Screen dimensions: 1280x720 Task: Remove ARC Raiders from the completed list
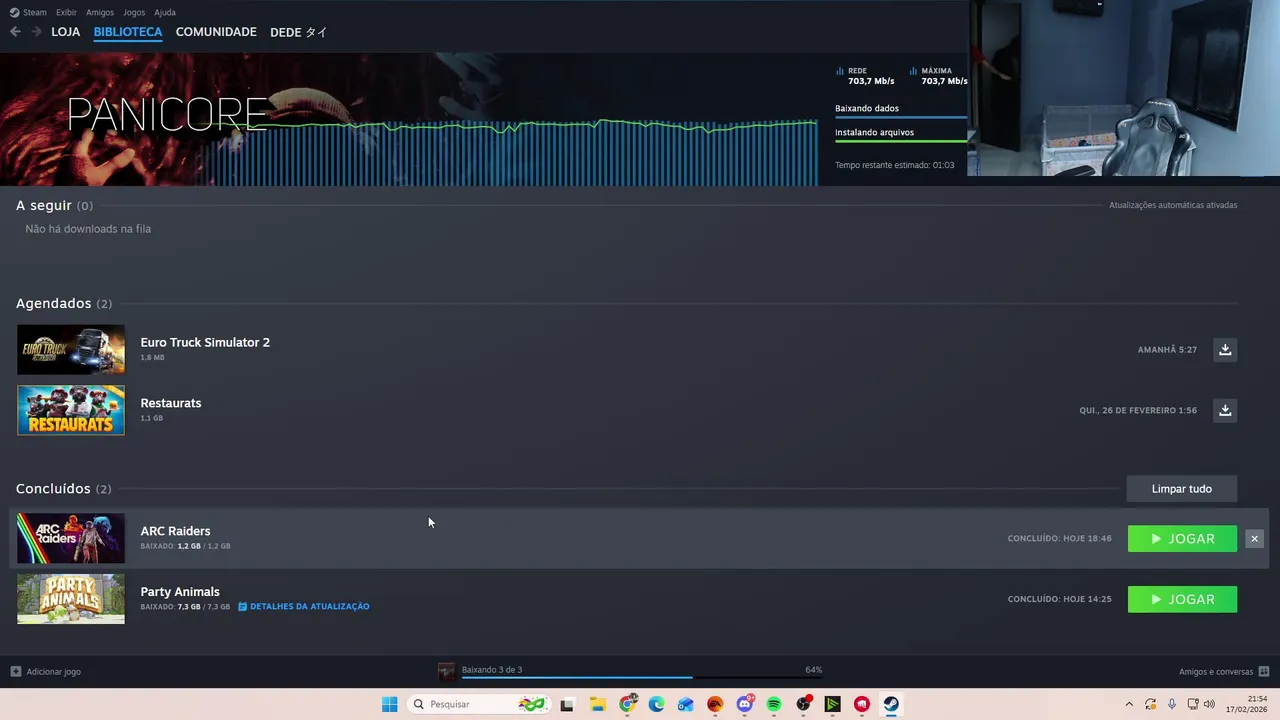[1254, 539]
